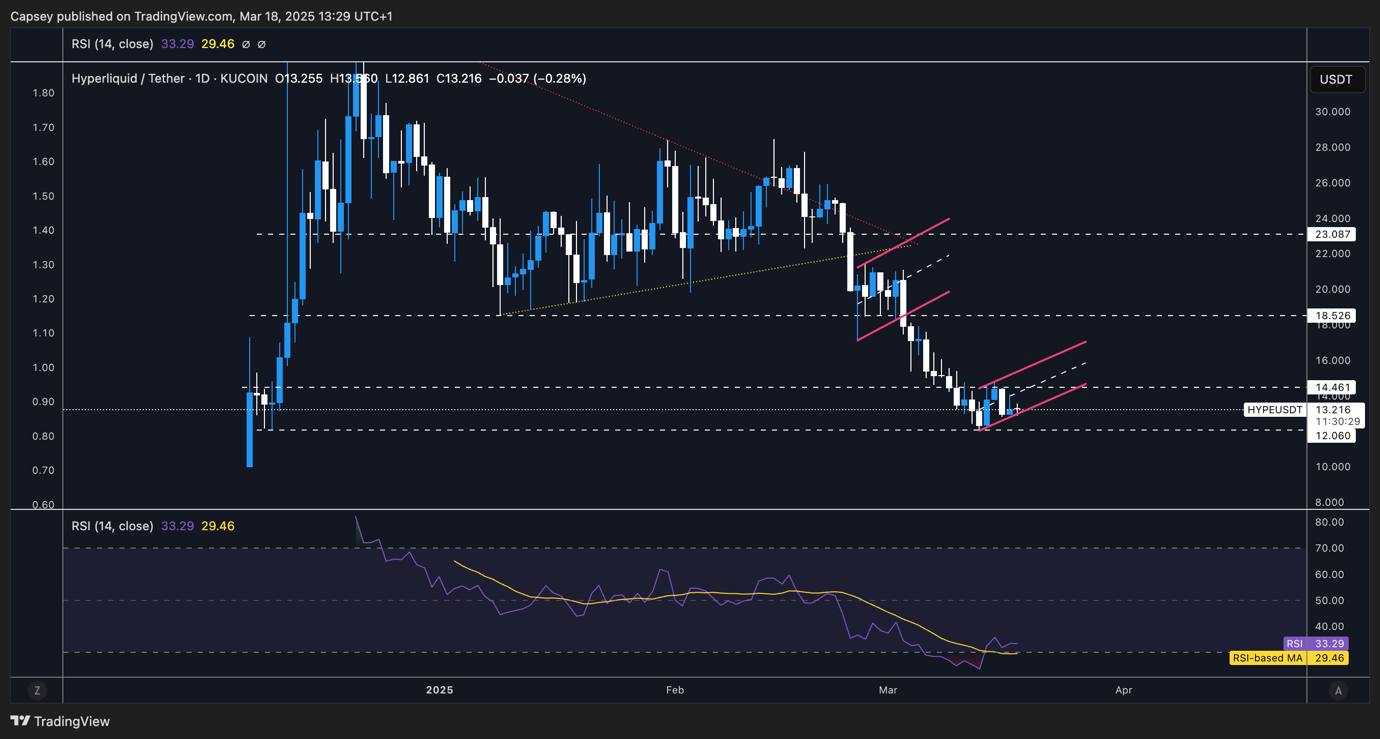
Task: Click the Mar label on time axis
Action: click(888, 690)
